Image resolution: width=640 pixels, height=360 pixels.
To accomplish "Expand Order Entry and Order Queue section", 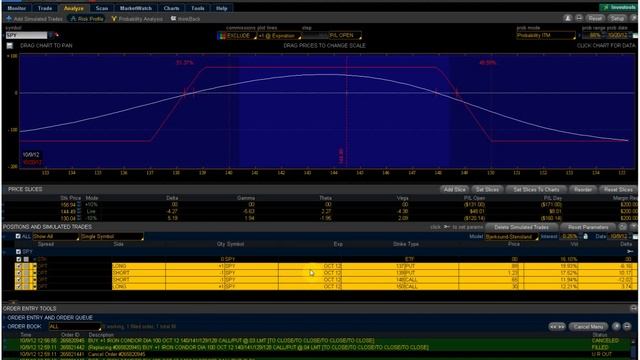I will [x=49, y=318].
